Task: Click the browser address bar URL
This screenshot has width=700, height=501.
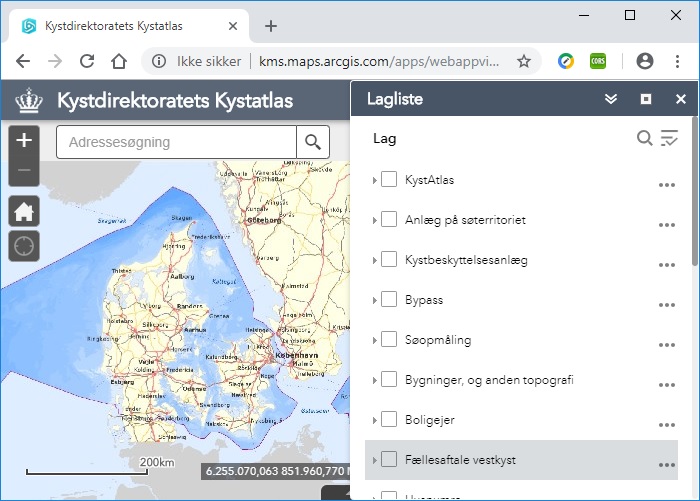Action: tap(379, 61)
